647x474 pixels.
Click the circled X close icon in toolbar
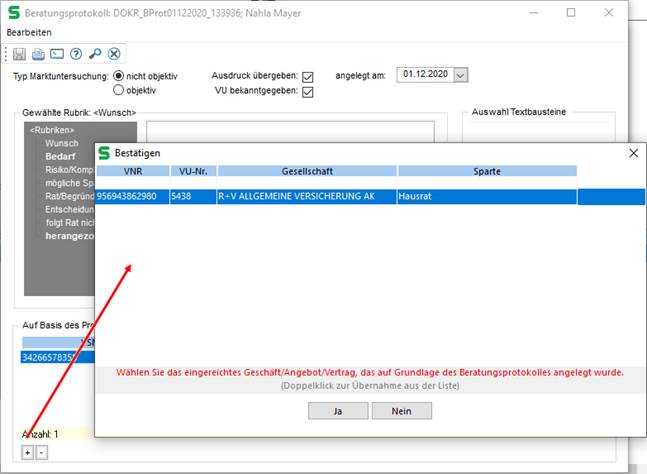(x=114, y=54)
